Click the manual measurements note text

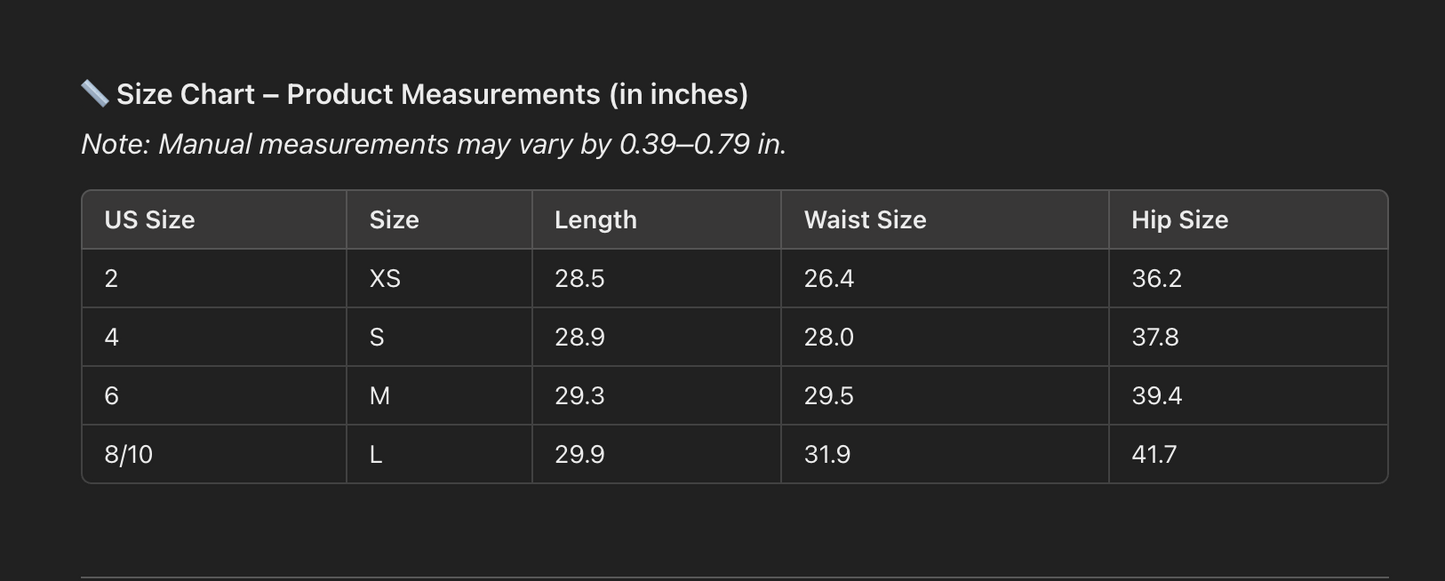tap(433, 144)
